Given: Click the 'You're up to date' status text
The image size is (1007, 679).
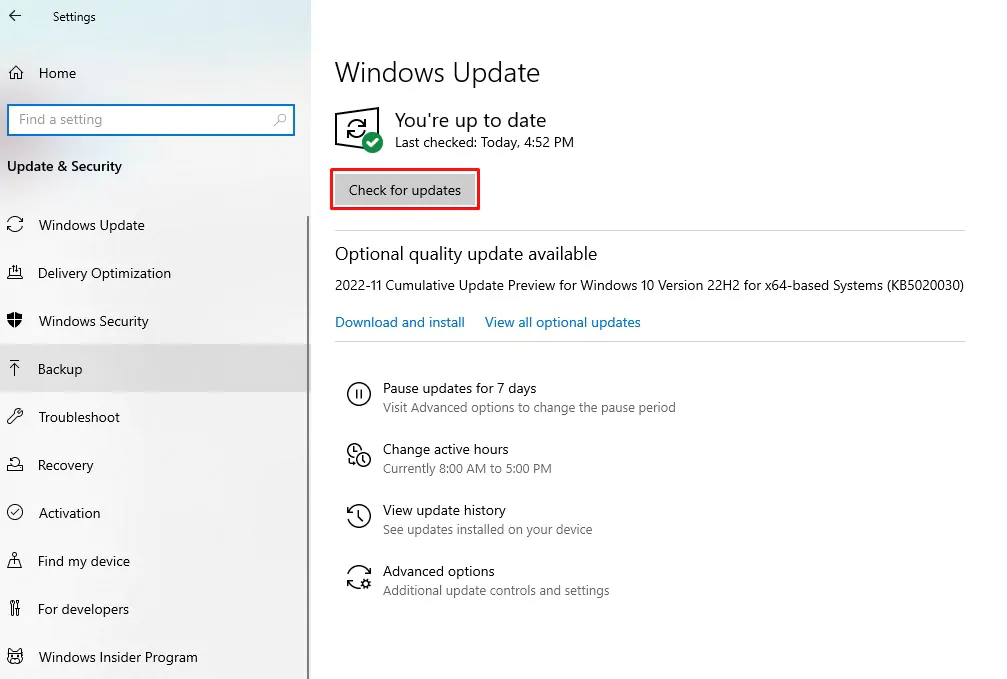Looking at the screenshot, I should tap(470, 120).
